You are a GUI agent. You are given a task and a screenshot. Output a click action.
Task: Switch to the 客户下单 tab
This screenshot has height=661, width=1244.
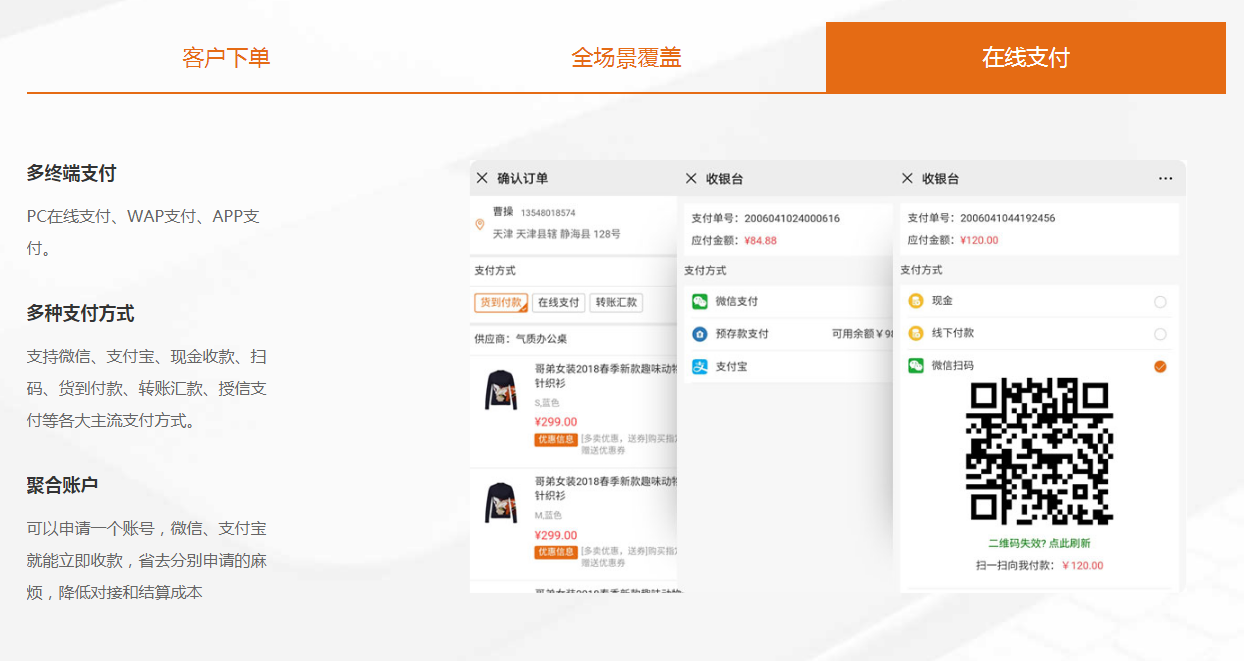tap(226, 58)
